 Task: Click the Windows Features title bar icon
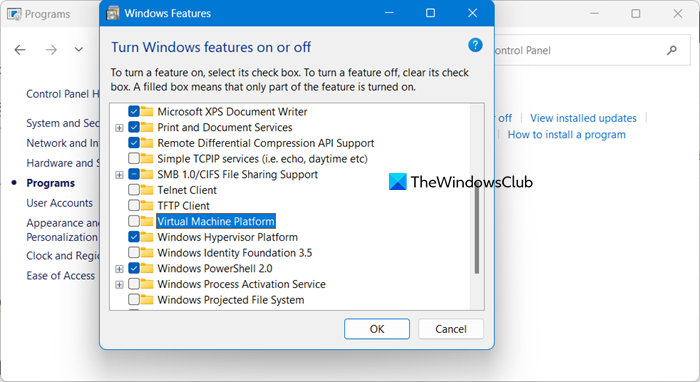pyautogui.click(x=113, y=13)
